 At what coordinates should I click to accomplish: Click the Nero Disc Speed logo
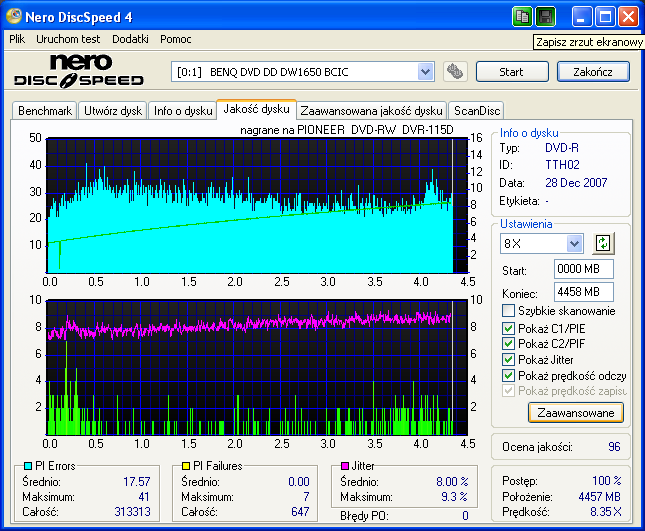click(x=79, y=71)
